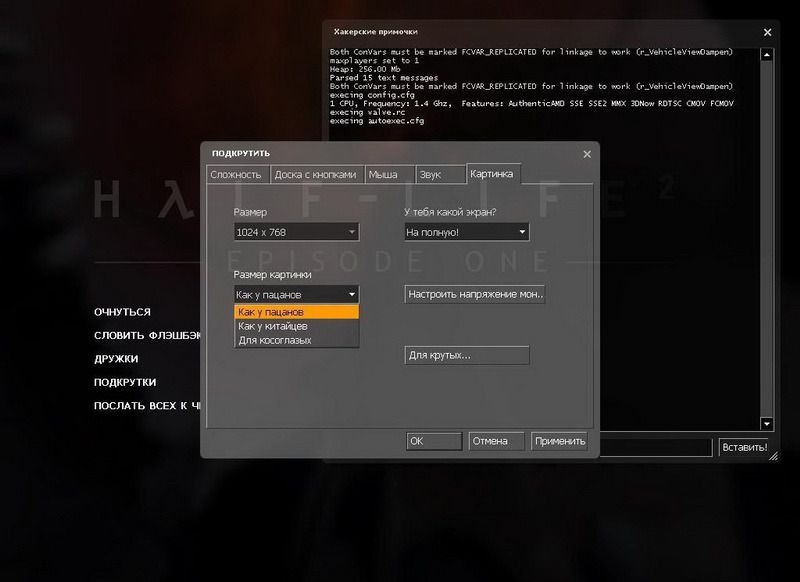Click the console resize grip corner
This screenshot has height=582, width=800.
[773, 456]
